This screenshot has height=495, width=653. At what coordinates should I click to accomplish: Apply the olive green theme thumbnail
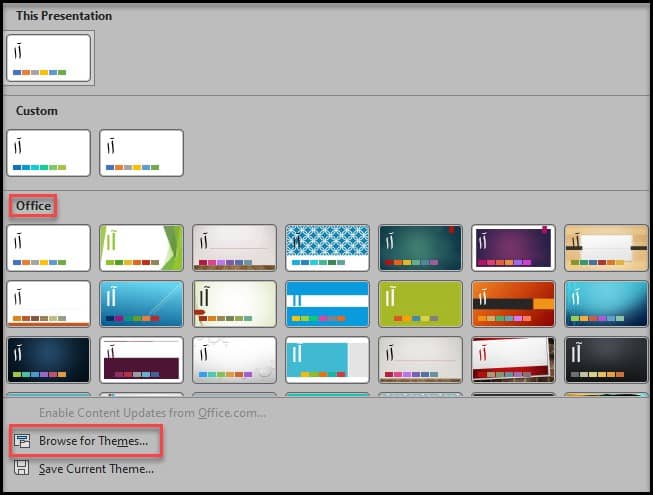pyautogui.click(x=420, y=304)
